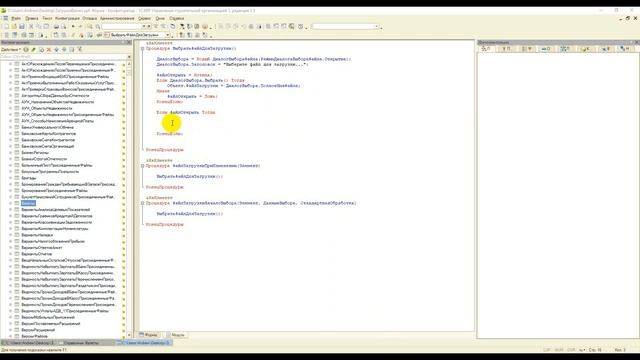
Task: Click the Open file toolbar icon
Action: point(14,27)
